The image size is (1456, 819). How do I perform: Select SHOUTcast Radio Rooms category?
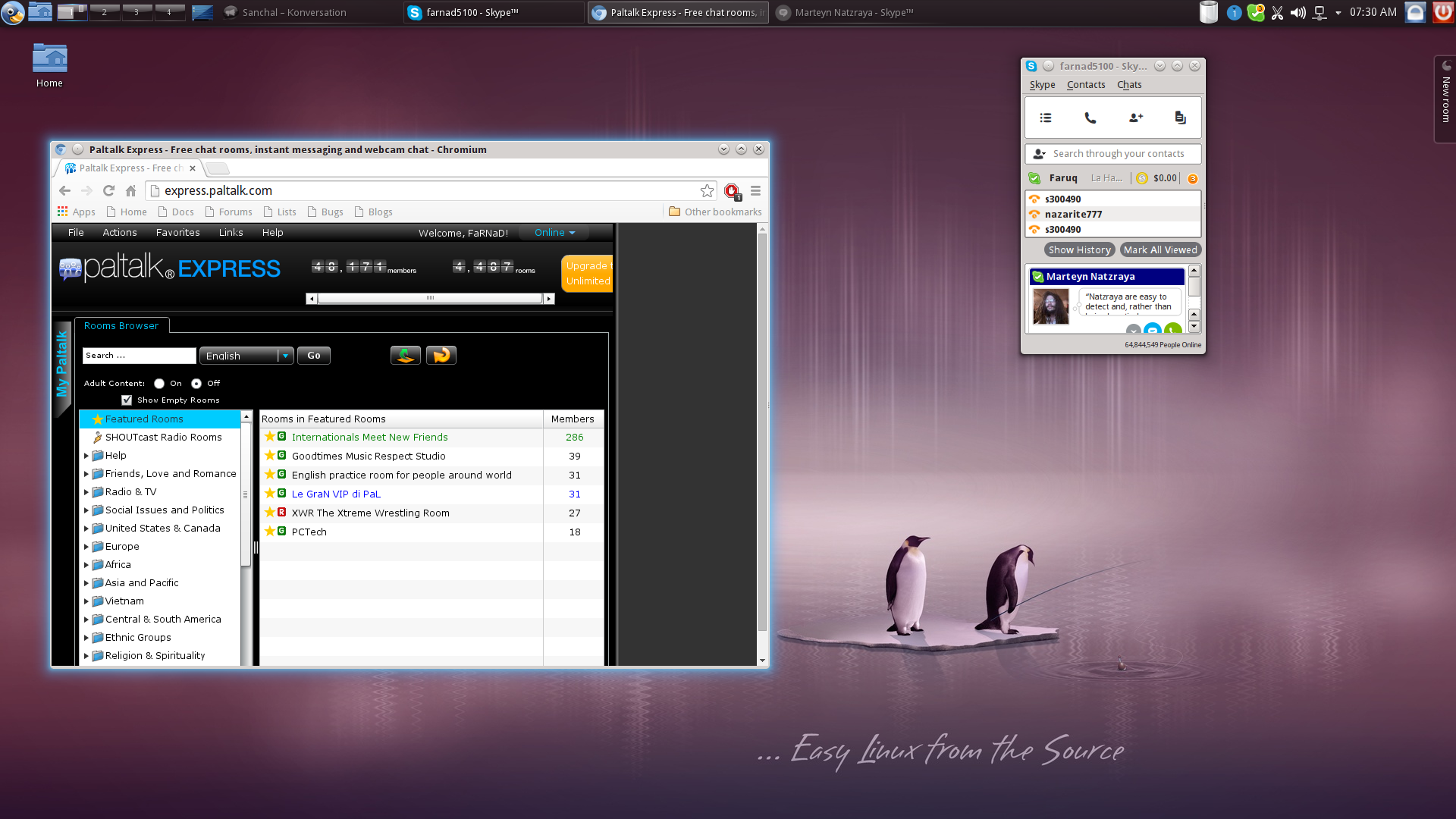pos(160,438)
